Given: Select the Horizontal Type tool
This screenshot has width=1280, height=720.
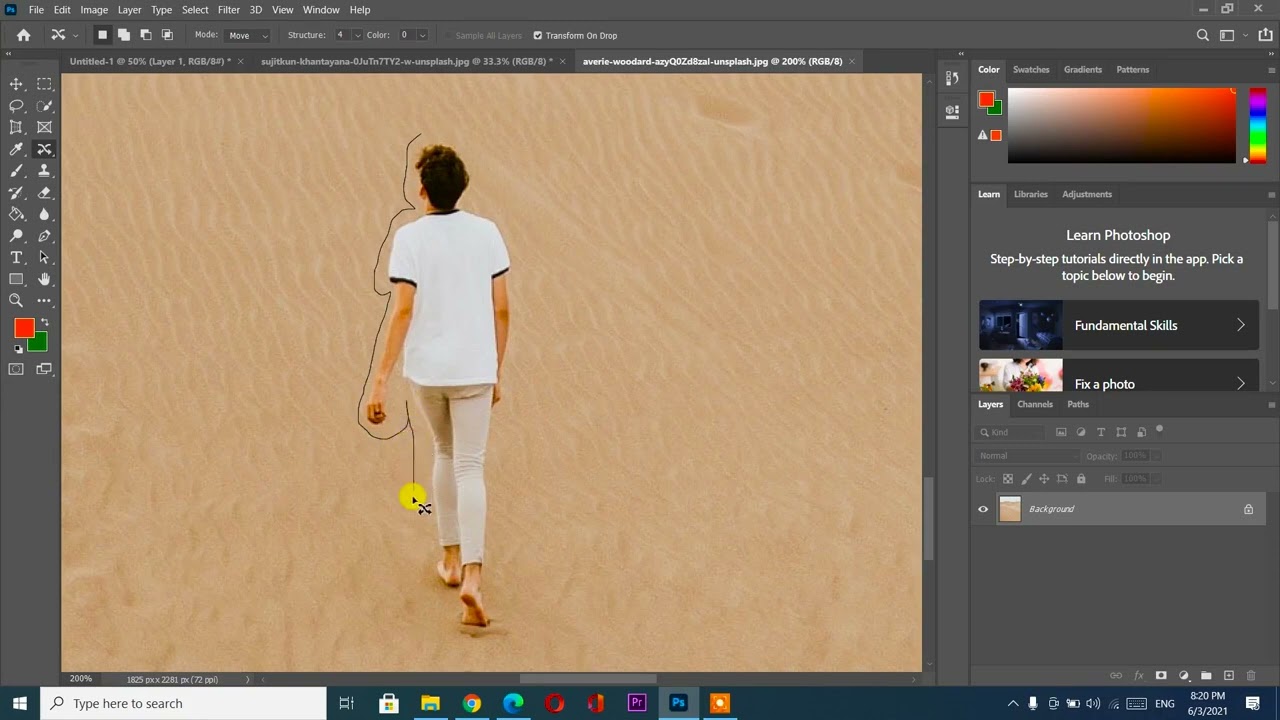Looking at the screenshot, I should pos(16,258).
